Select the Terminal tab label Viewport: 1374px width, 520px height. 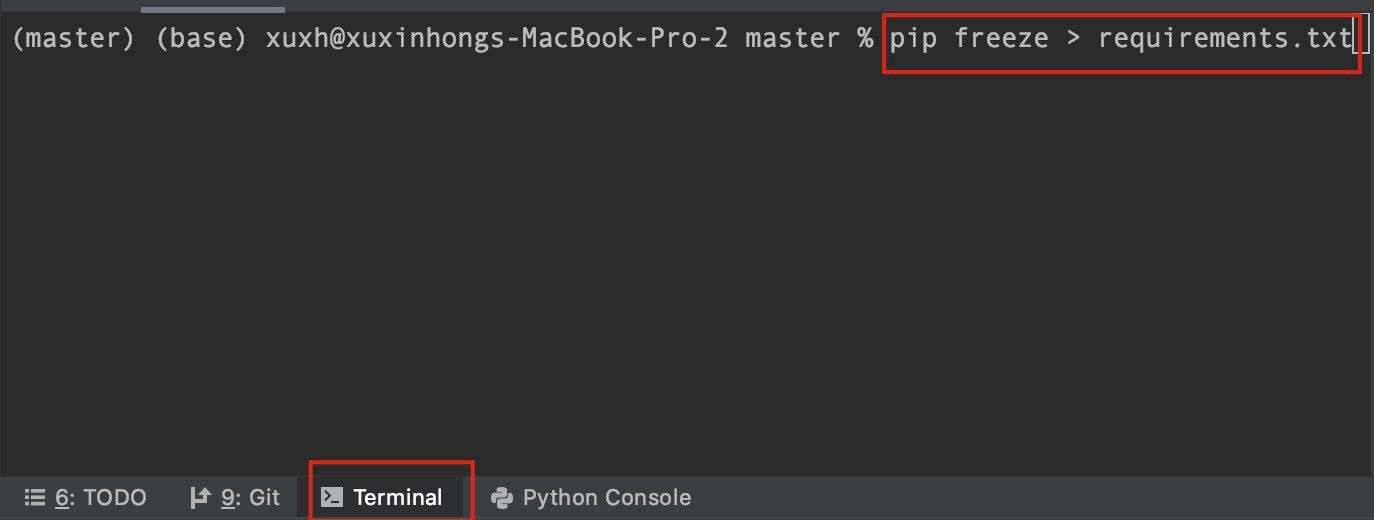pos(398,497)
